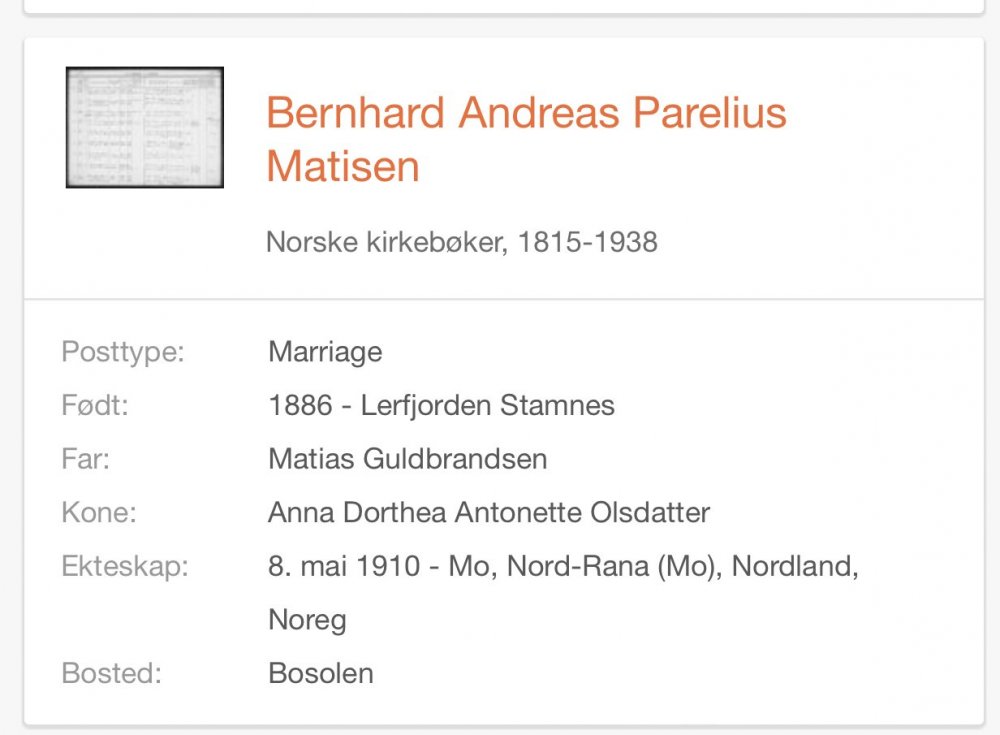Image resolution: width=1000 pixels, height=735 pixels.
Task: Click the Posttype field label
Action: (123, 352)
